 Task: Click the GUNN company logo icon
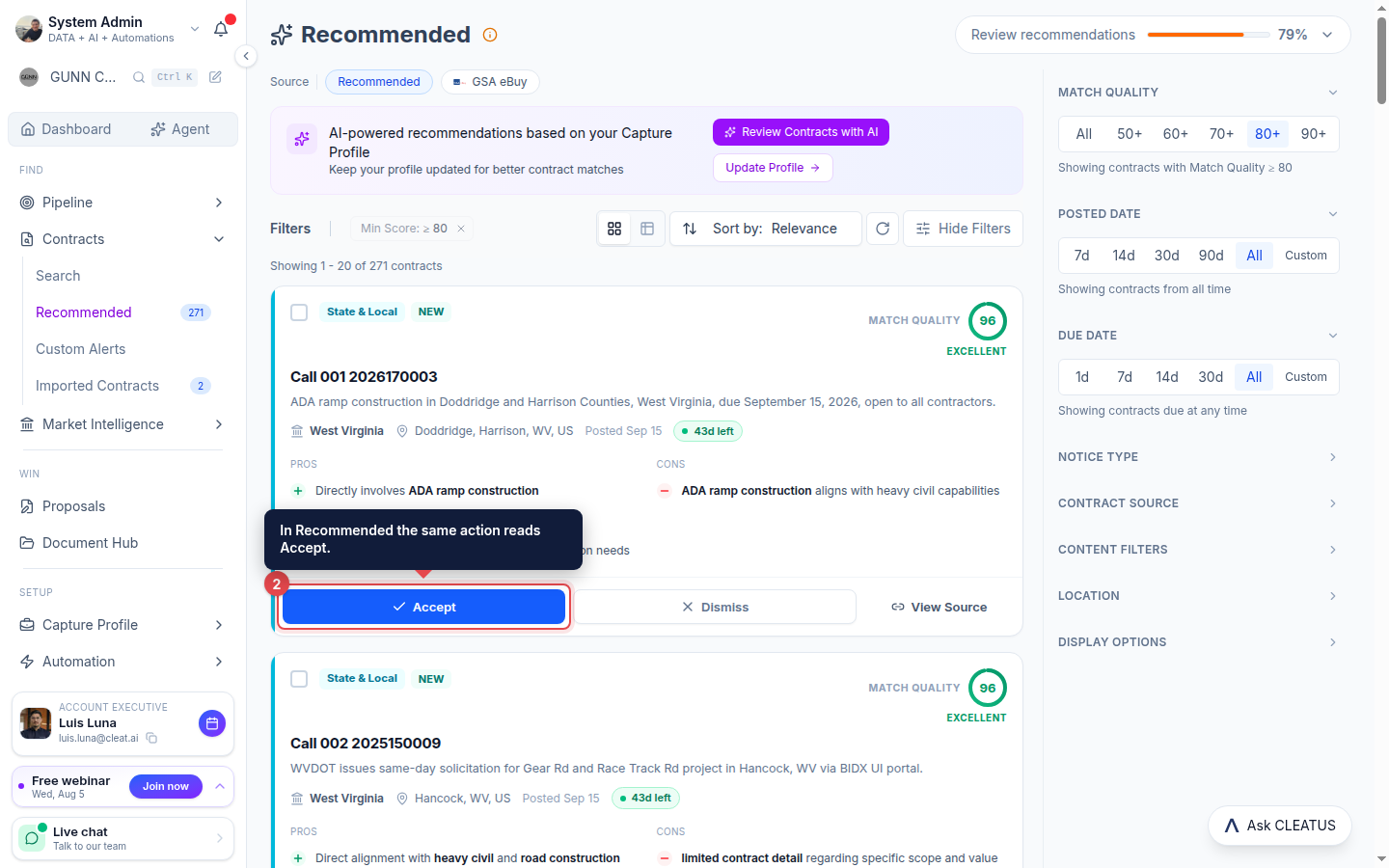coord(29,77)
